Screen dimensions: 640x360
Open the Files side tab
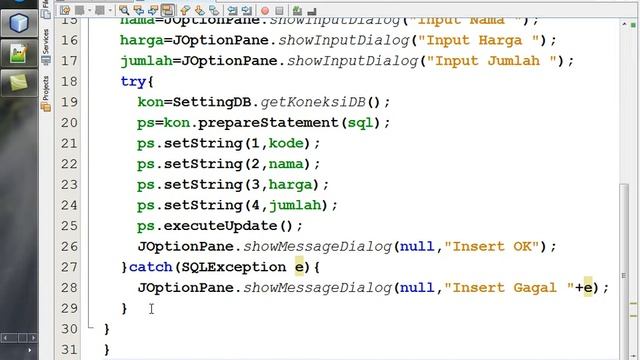46,9
